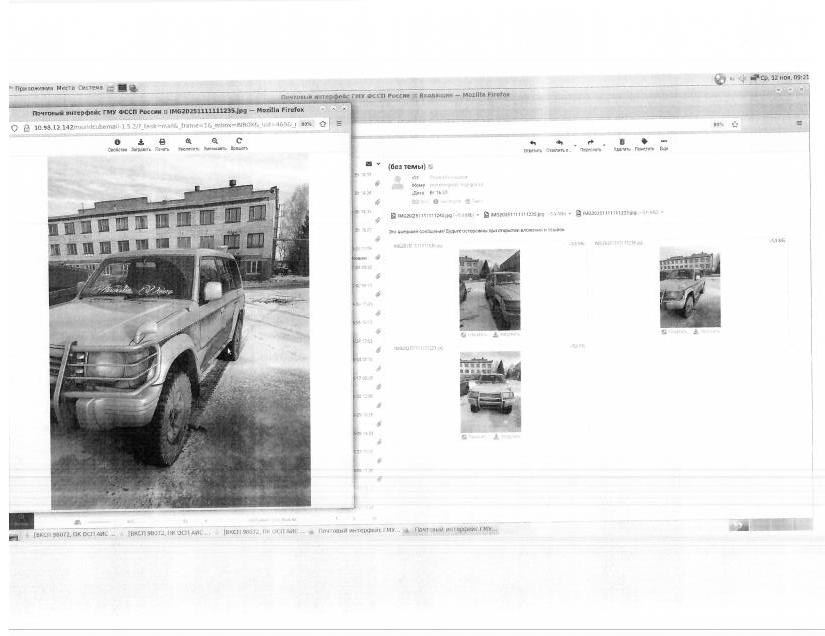Open the Система menu in top panel
The height and width of the screenshot is (636, 825).
click(x=90, y=88)
